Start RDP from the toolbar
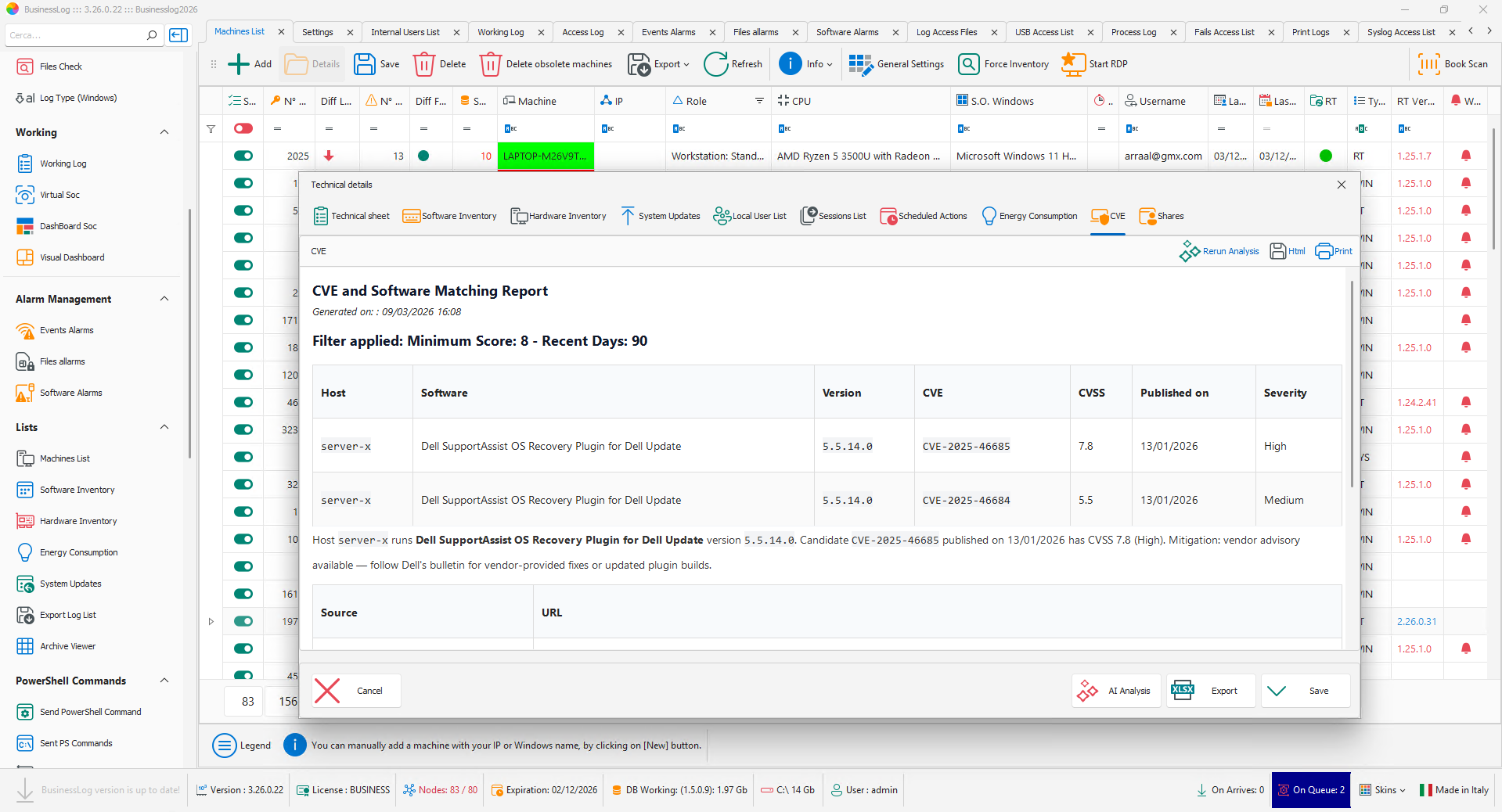Screen dimensions: 1502x812 [1072, 64]
